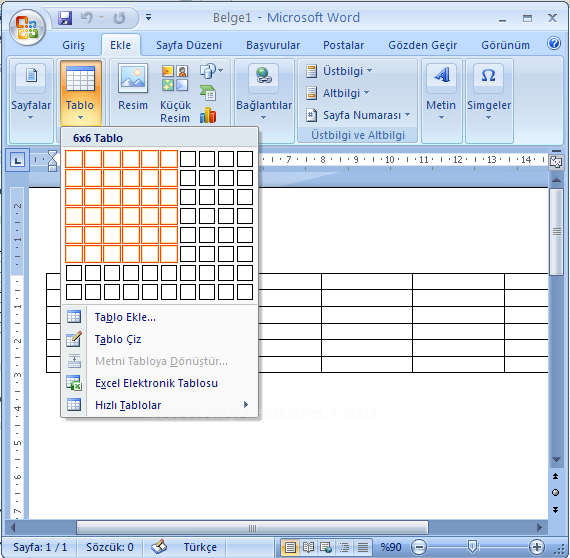This screenshot has width=570, height=558.
Task: Click the proofing check icon in status bar
Action: (159, 546)
